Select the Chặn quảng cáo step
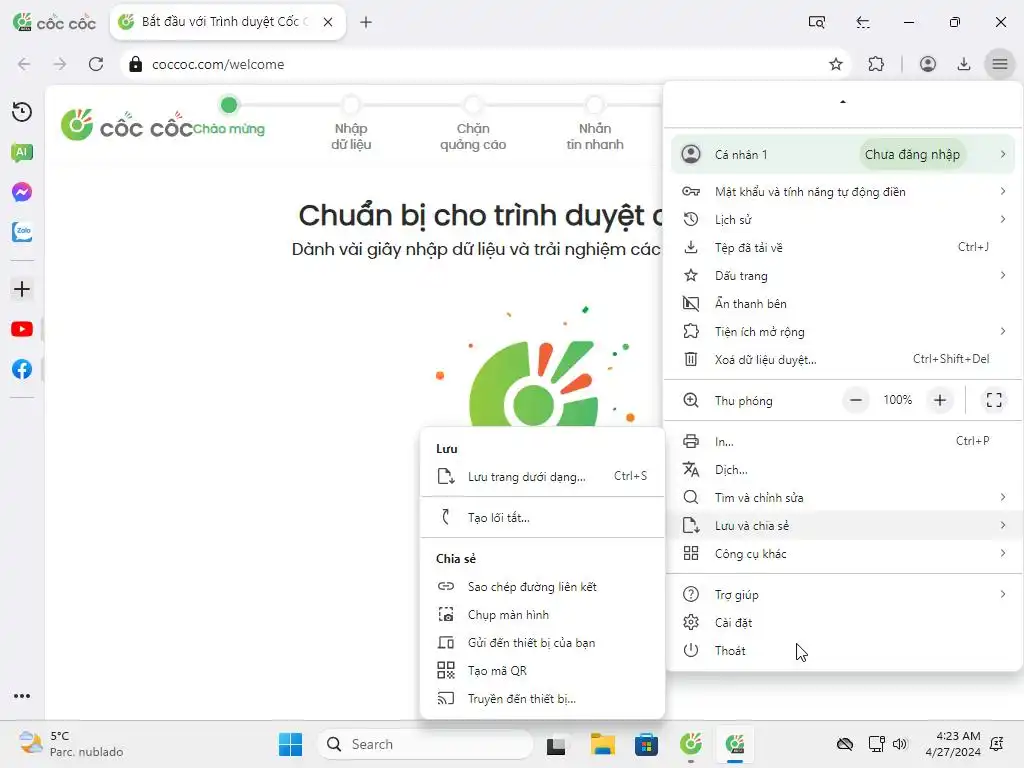 [473, 124]
